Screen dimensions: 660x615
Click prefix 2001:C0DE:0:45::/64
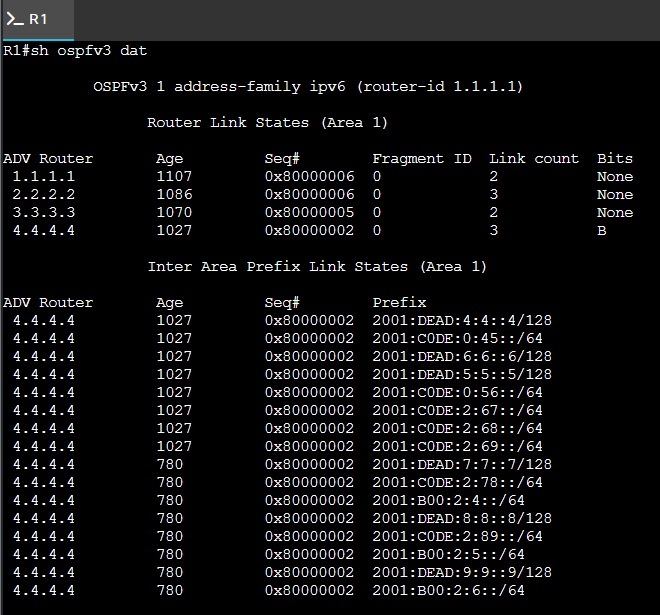pos(458,339)
